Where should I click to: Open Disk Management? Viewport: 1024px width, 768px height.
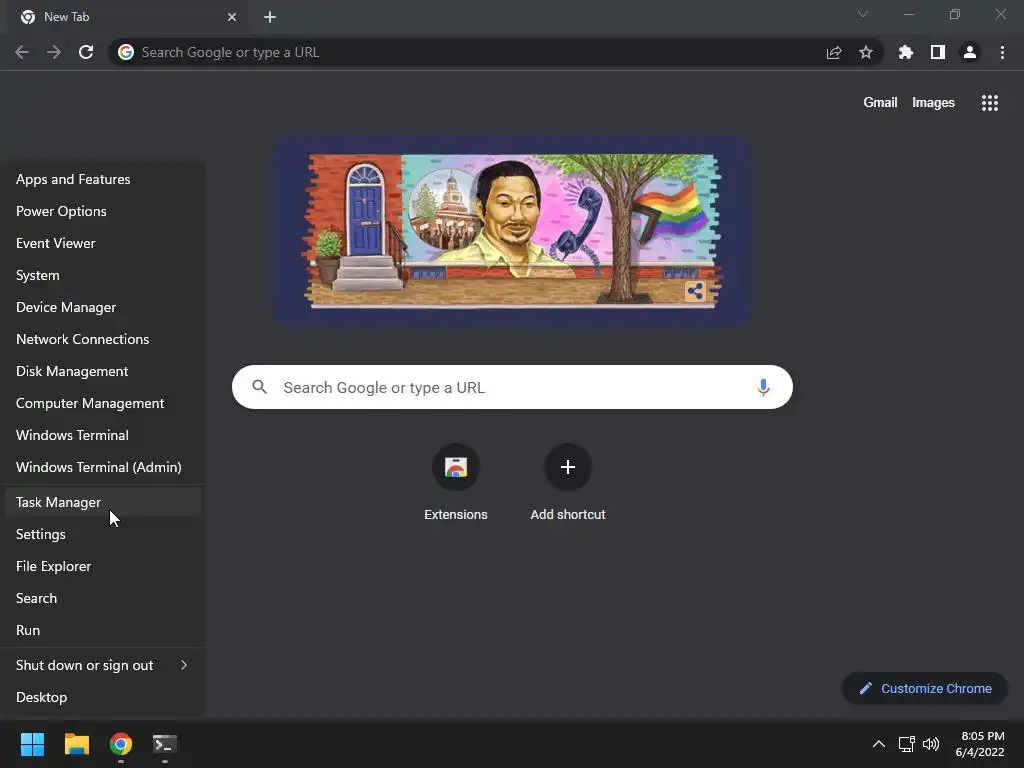pos(103,371)
